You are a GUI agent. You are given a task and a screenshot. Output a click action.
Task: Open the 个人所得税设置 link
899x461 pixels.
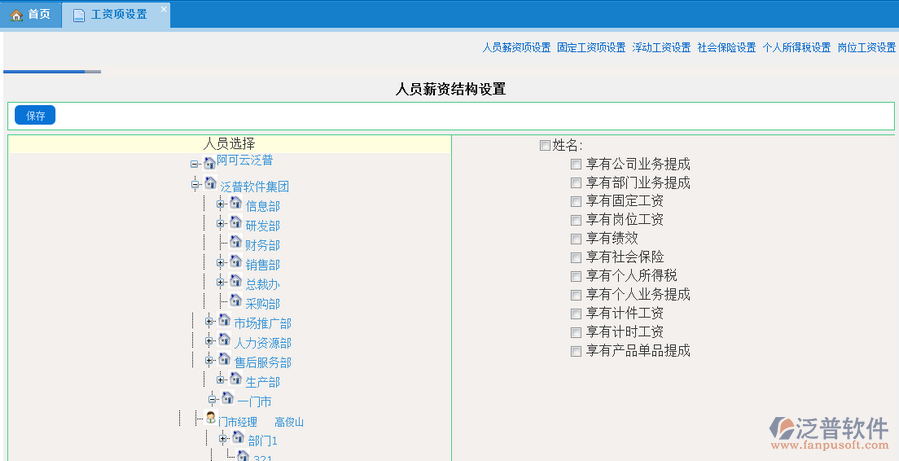(796, 47)
